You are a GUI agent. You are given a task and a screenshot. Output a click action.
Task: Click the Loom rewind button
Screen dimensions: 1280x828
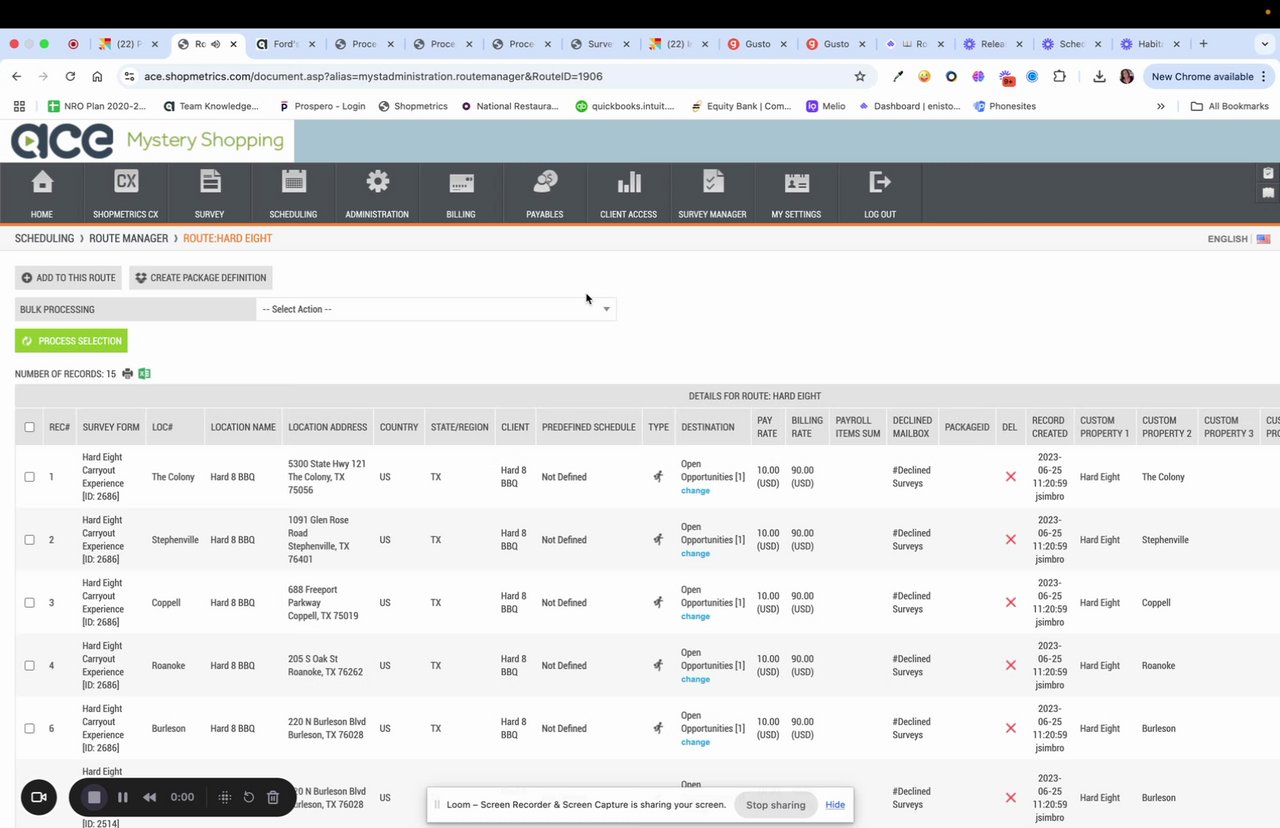coord(150,797)
